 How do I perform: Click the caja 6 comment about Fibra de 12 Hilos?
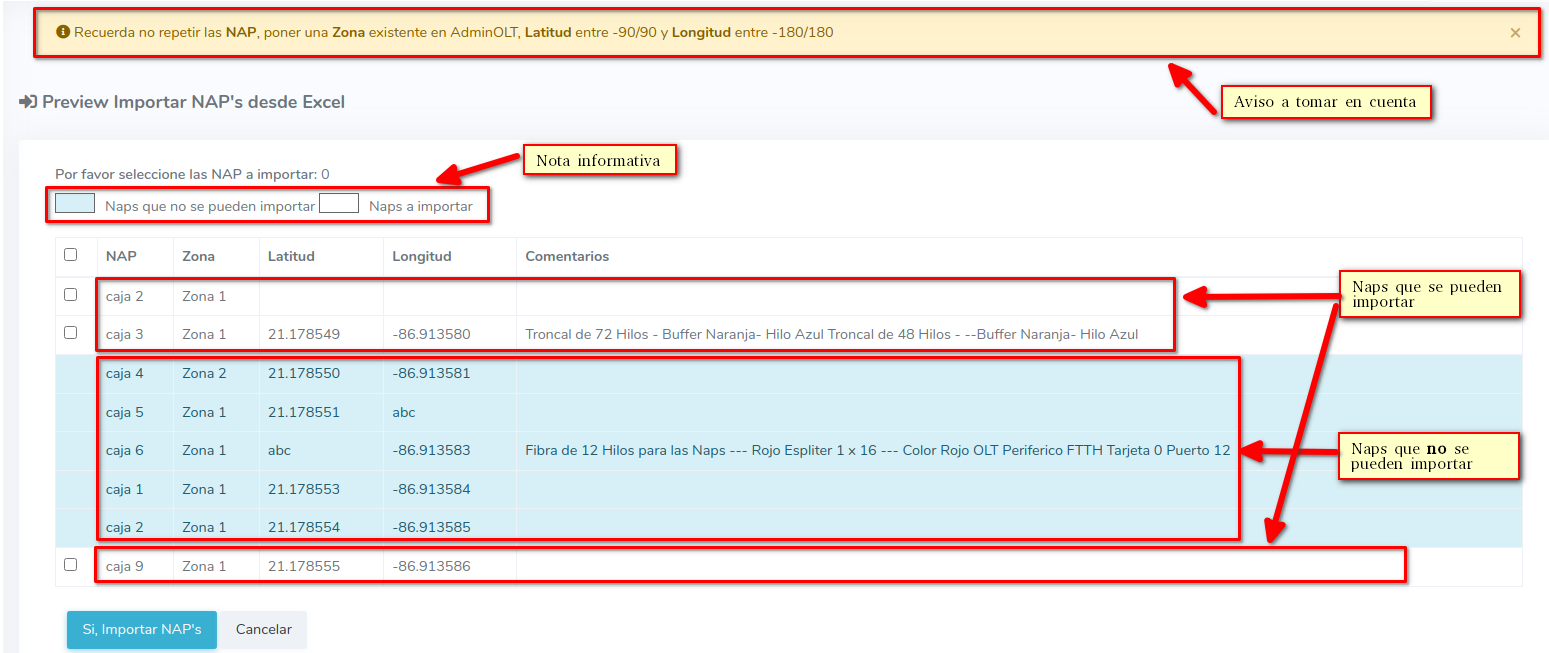click(x=877, y=451)
